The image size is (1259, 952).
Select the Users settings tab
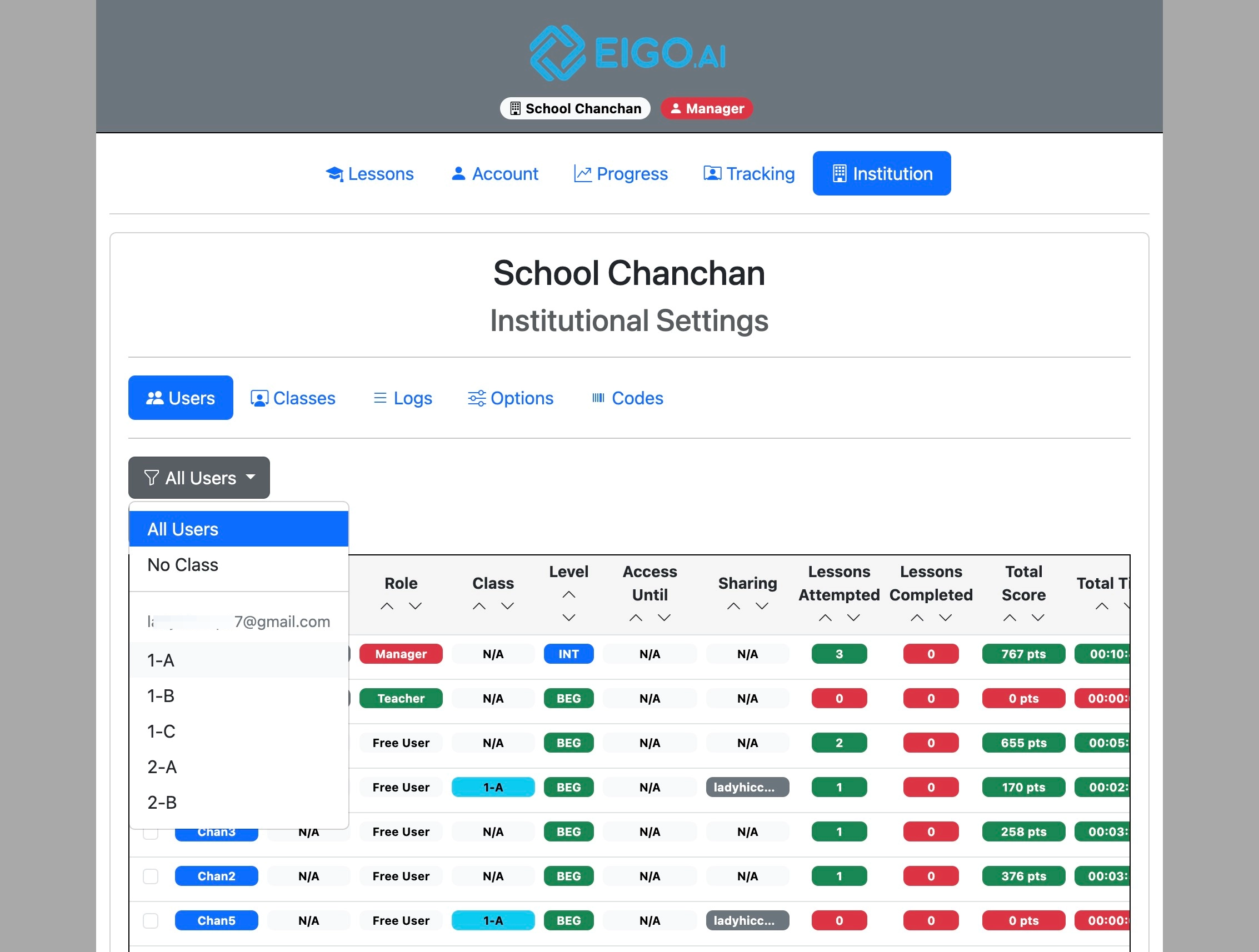(x=181, y=398)
